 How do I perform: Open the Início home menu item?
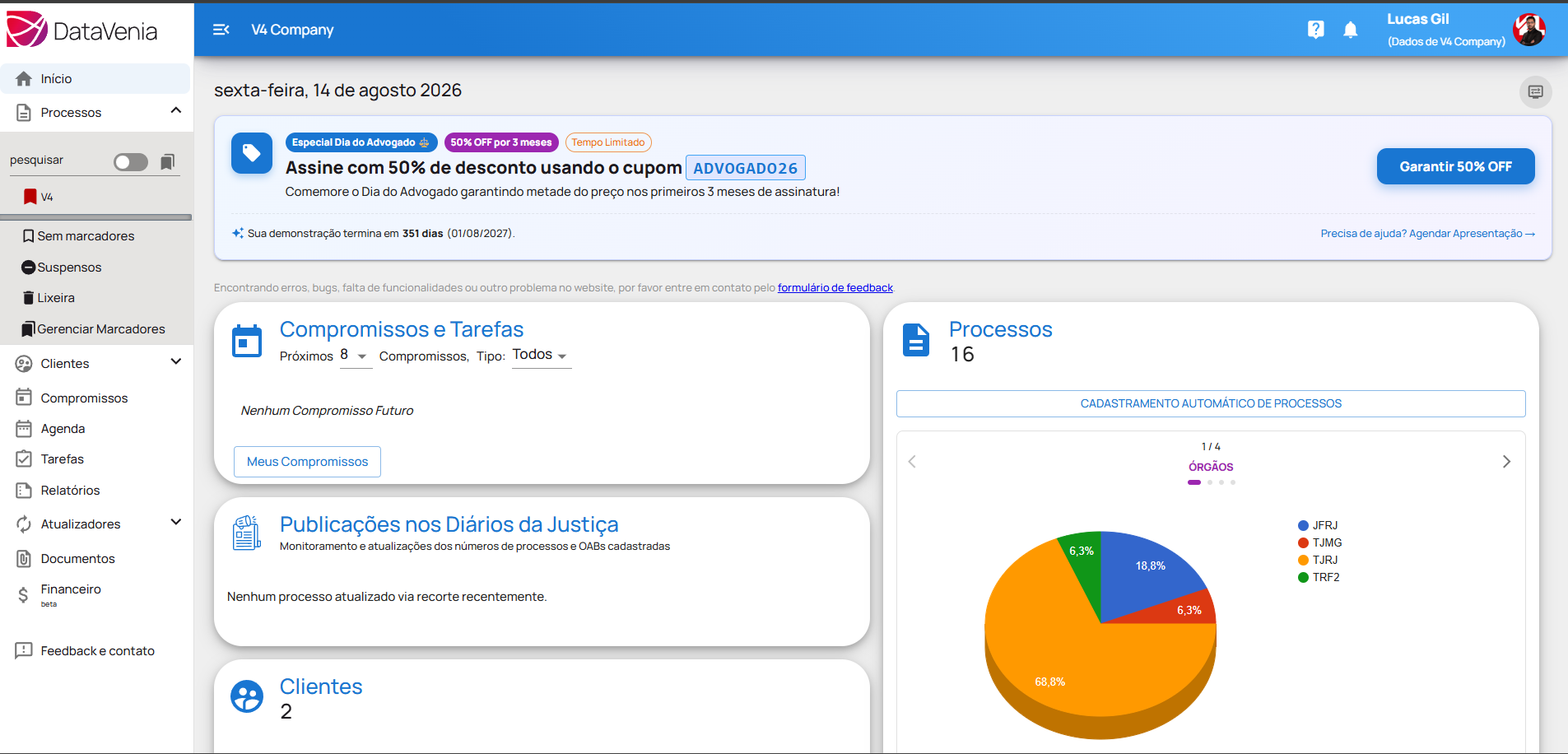click(x=95, y=79)
